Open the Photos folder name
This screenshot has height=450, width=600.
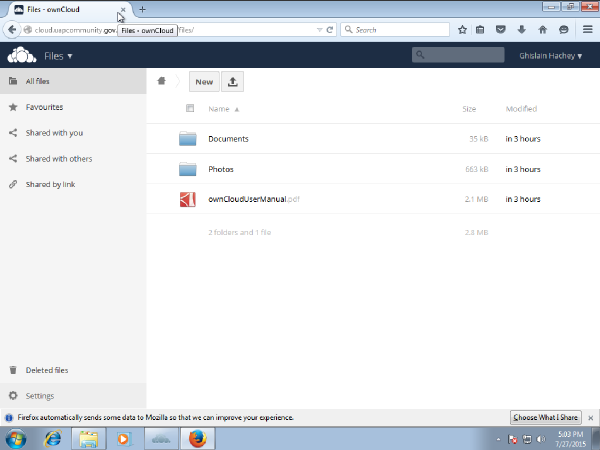click(221, 169)
